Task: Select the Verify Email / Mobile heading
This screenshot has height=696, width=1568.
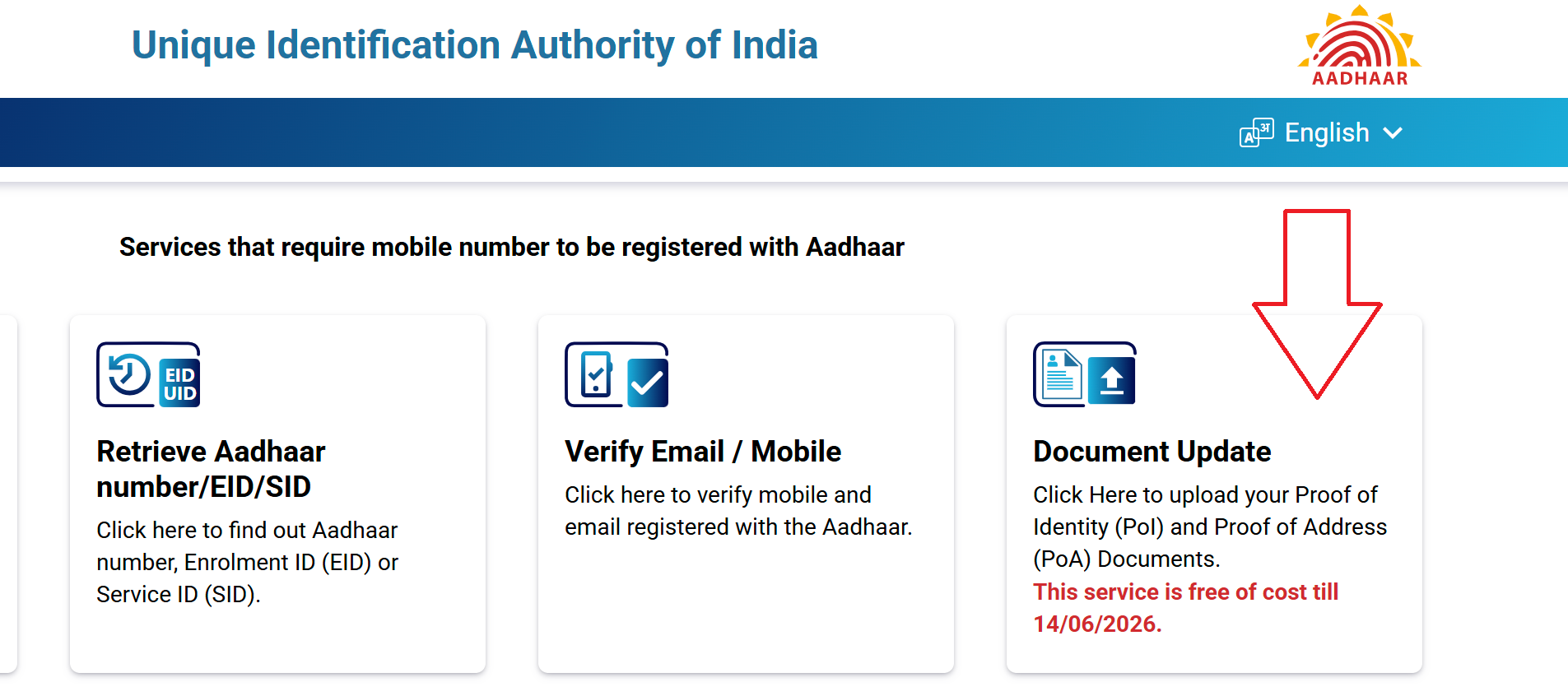Action: (x=702, y=452)
